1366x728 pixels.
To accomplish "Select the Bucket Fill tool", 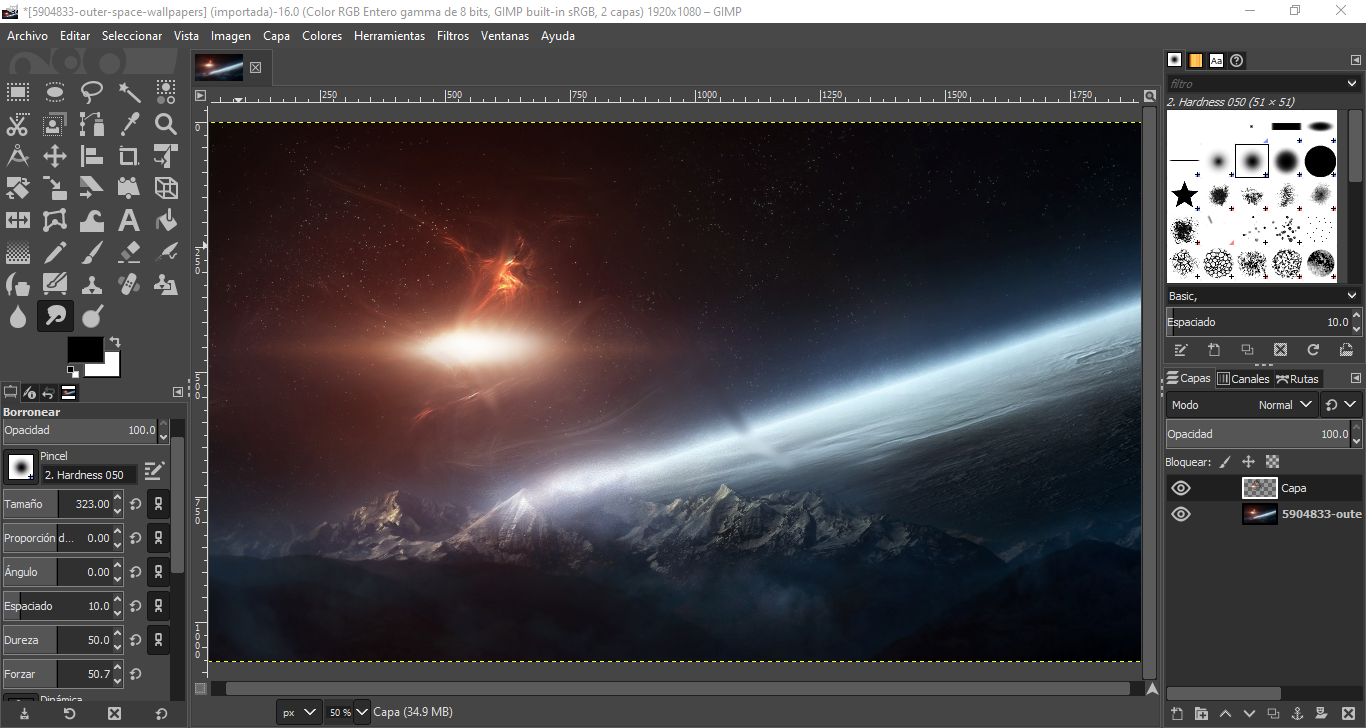I will coord(166,220).
